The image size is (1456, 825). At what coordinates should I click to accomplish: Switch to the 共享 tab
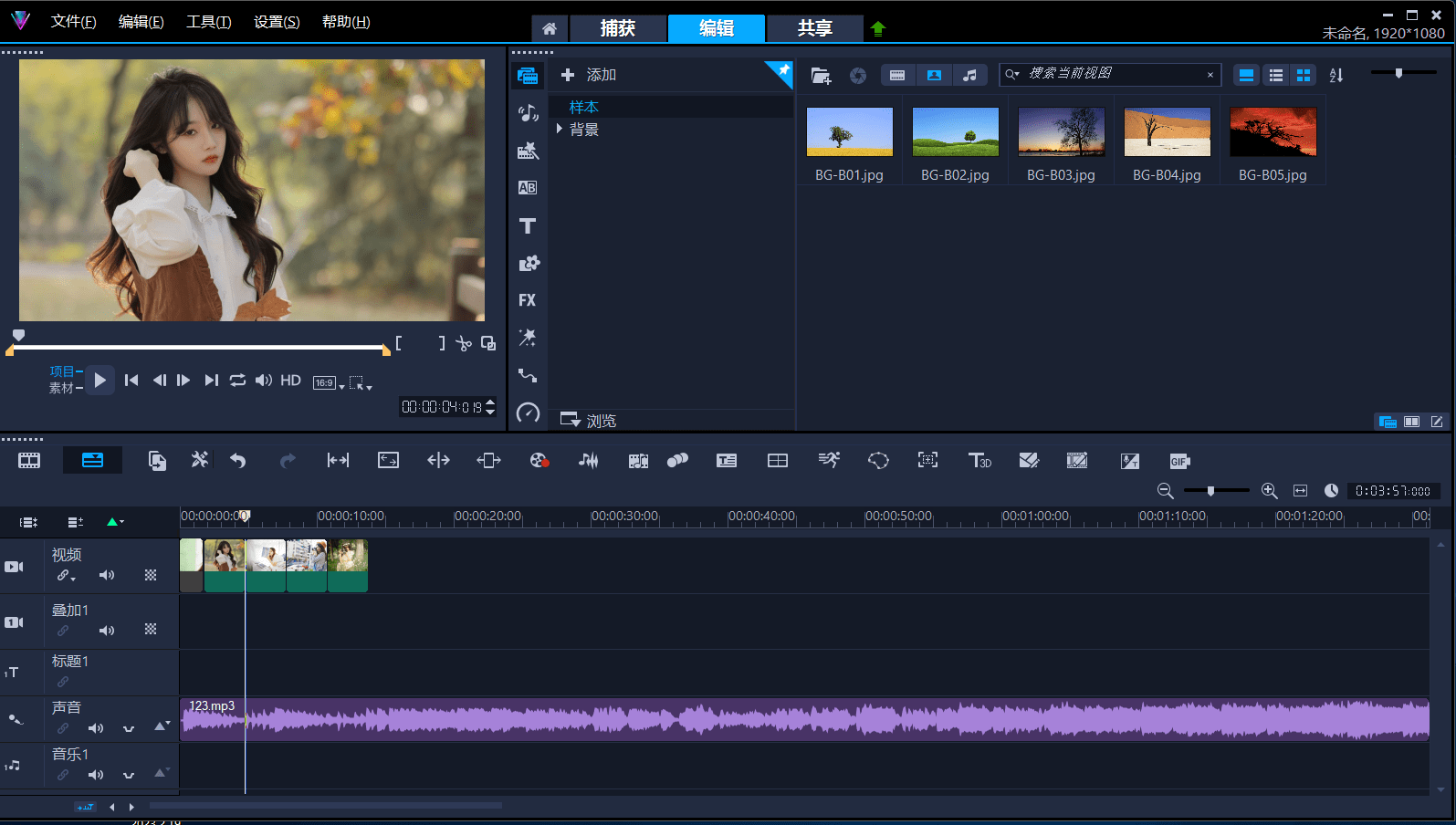tap(815, 28)
